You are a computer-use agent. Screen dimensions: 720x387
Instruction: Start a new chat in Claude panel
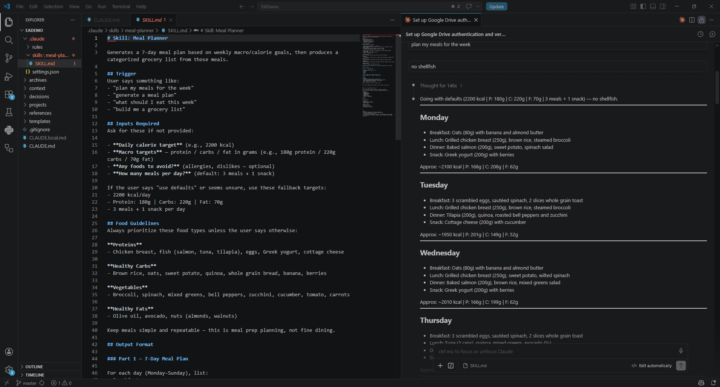[x=712, y=34]
